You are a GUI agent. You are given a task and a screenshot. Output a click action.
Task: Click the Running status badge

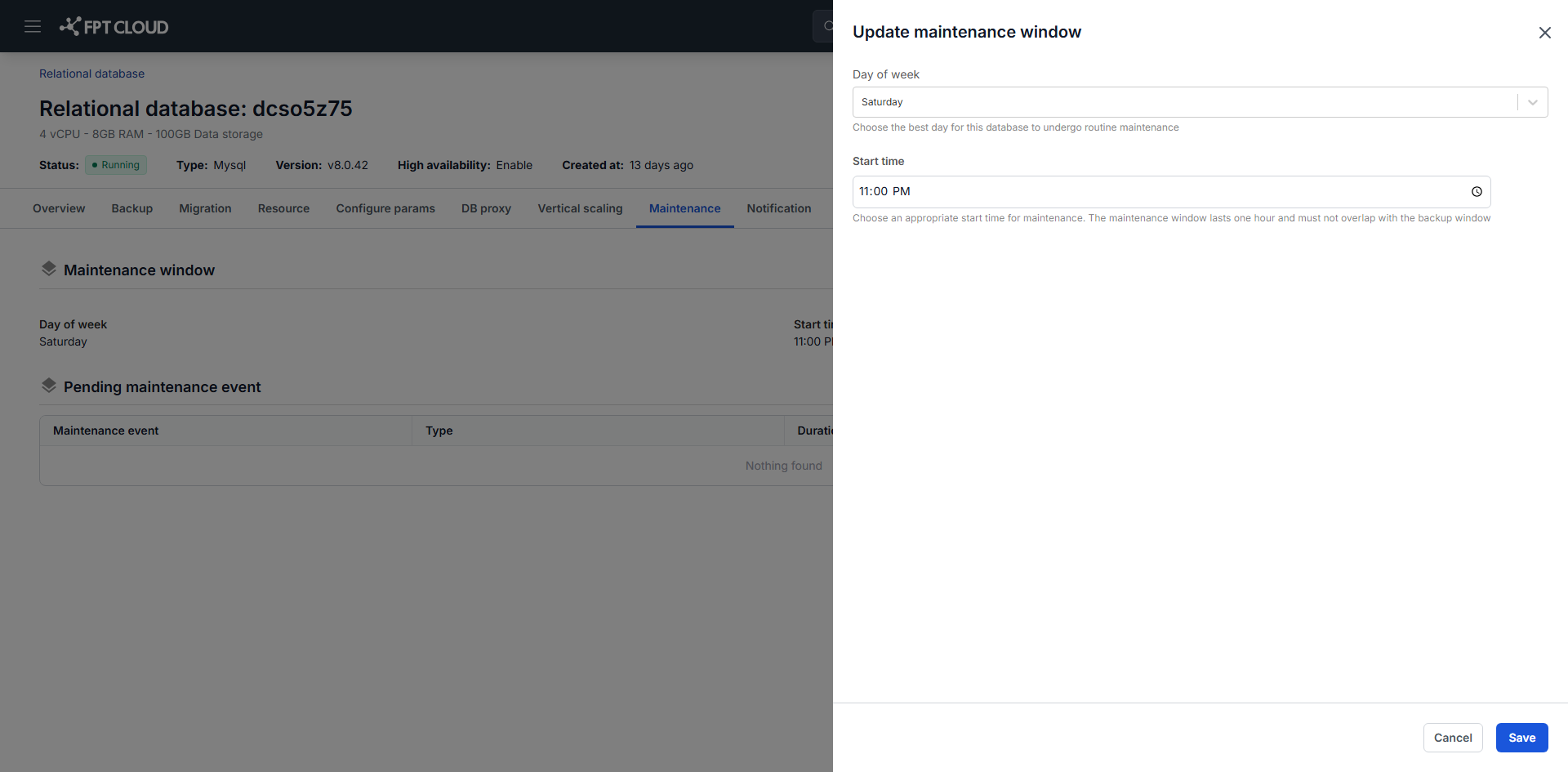coord(116,165)
